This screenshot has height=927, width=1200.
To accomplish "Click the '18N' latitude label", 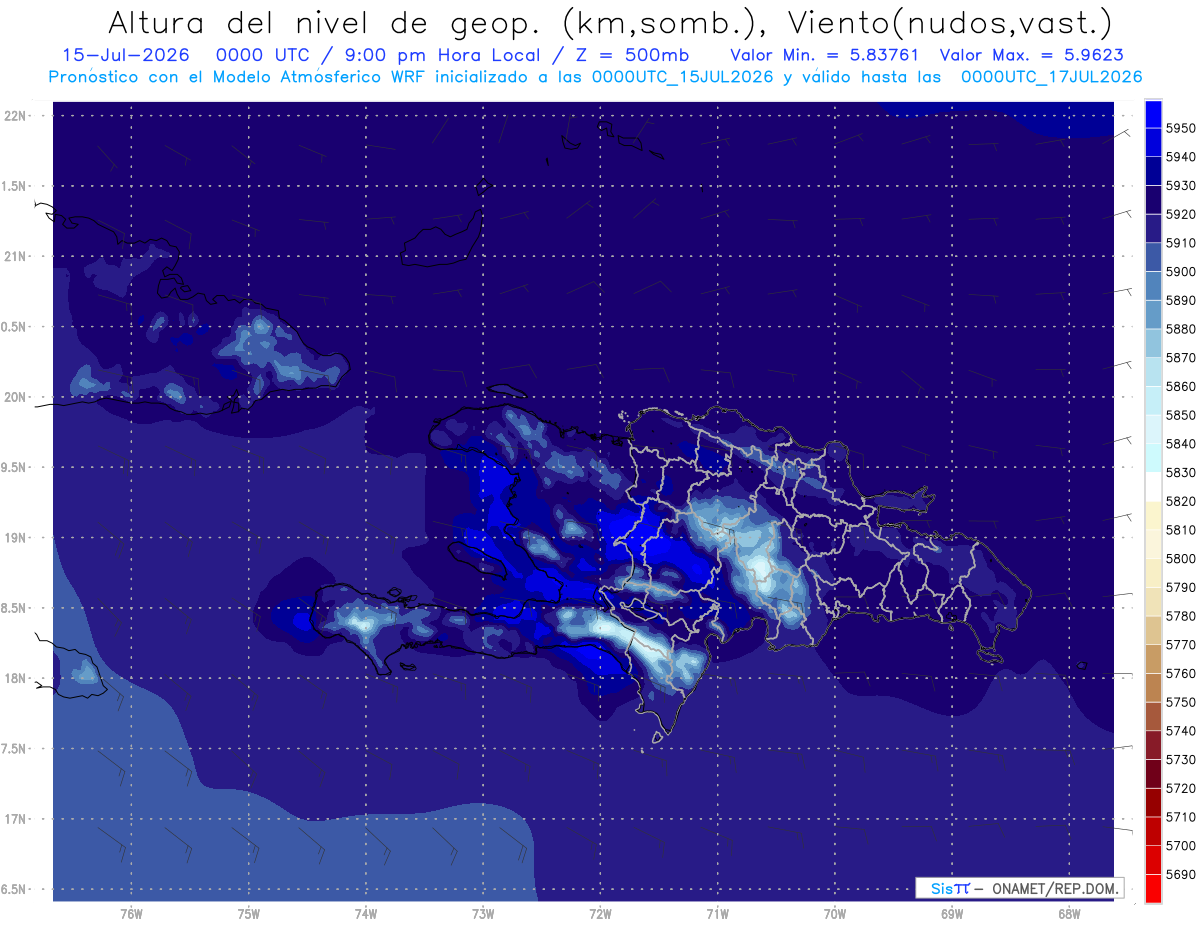I will pyautogui.click(x=14, y=678).
